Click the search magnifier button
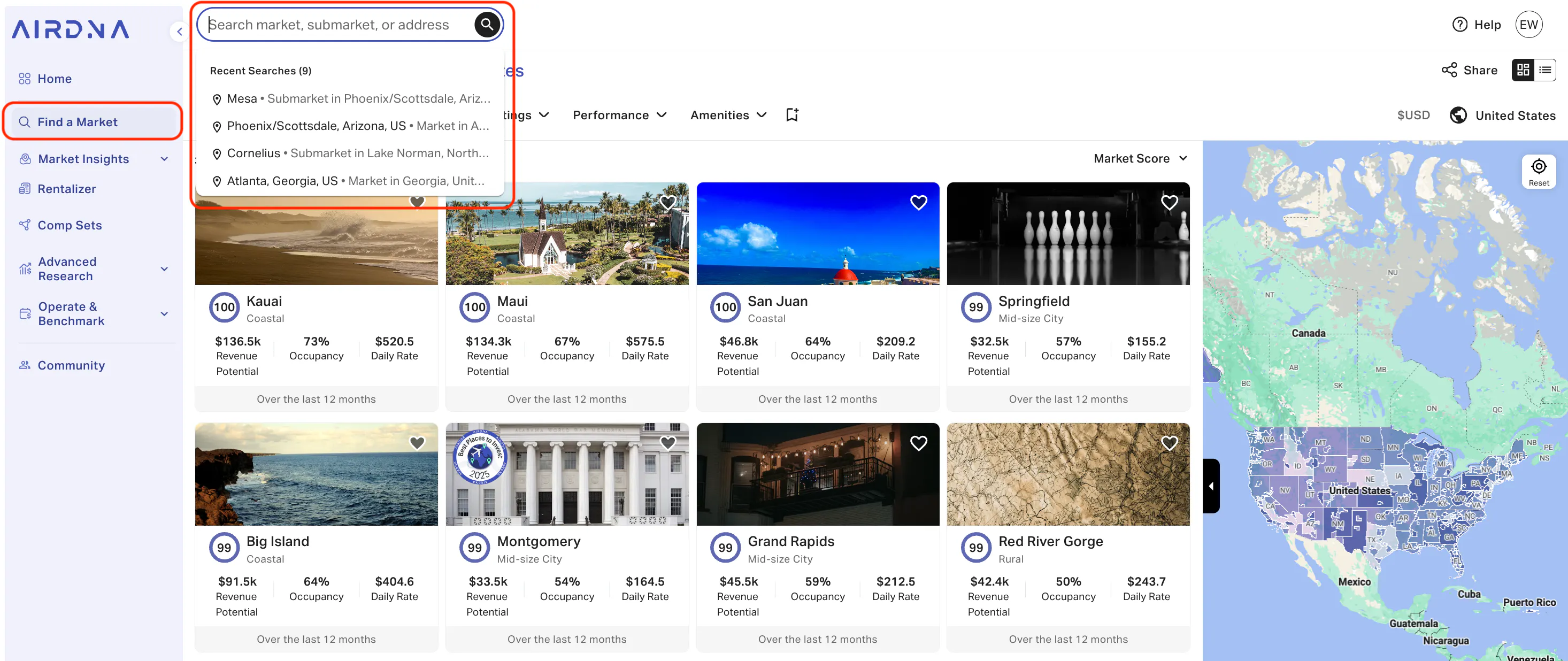This screenshot has width=1568, height=661. point(486,25)
